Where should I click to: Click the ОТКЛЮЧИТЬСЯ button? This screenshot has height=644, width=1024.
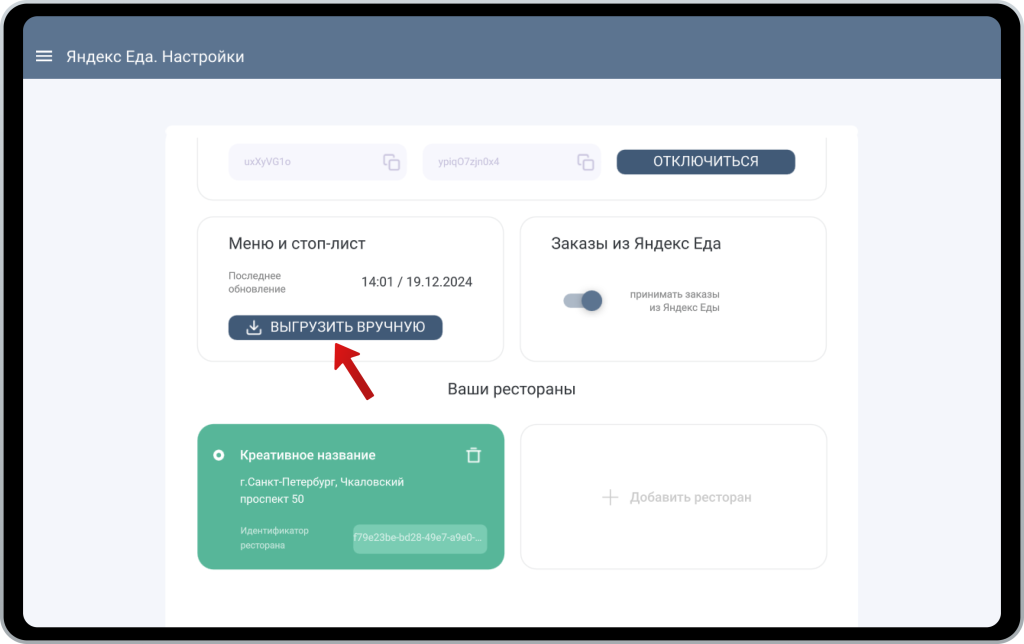tap(706, 161)
